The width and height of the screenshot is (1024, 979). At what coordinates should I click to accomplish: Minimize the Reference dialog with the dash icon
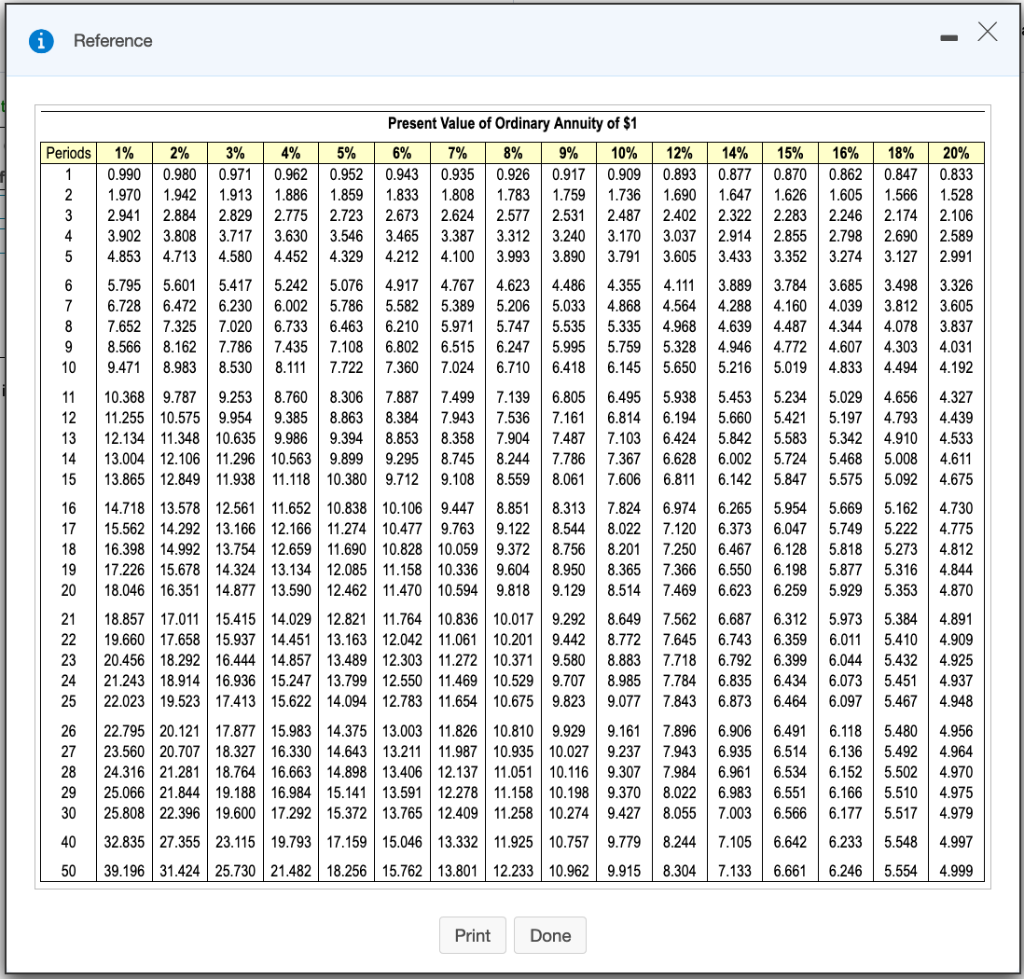pos(949,39)
